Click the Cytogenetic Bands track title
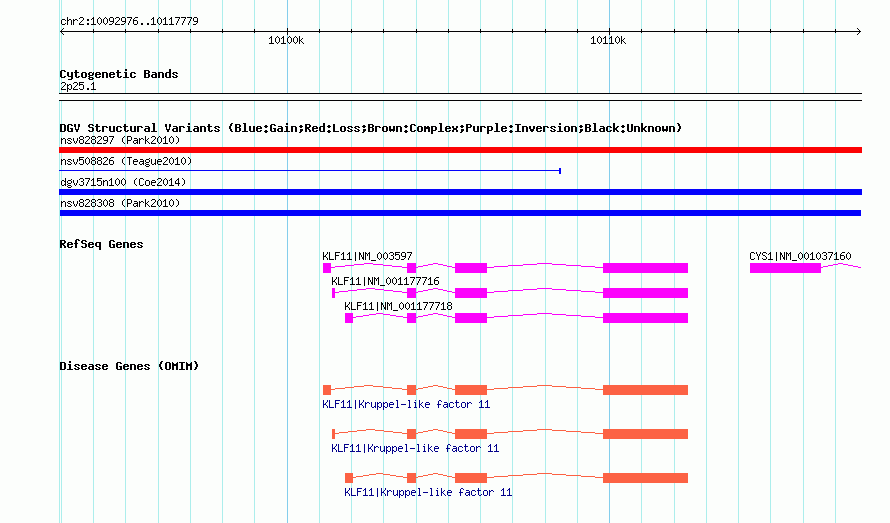The image size is (890, 523). (x=119, y=74)
